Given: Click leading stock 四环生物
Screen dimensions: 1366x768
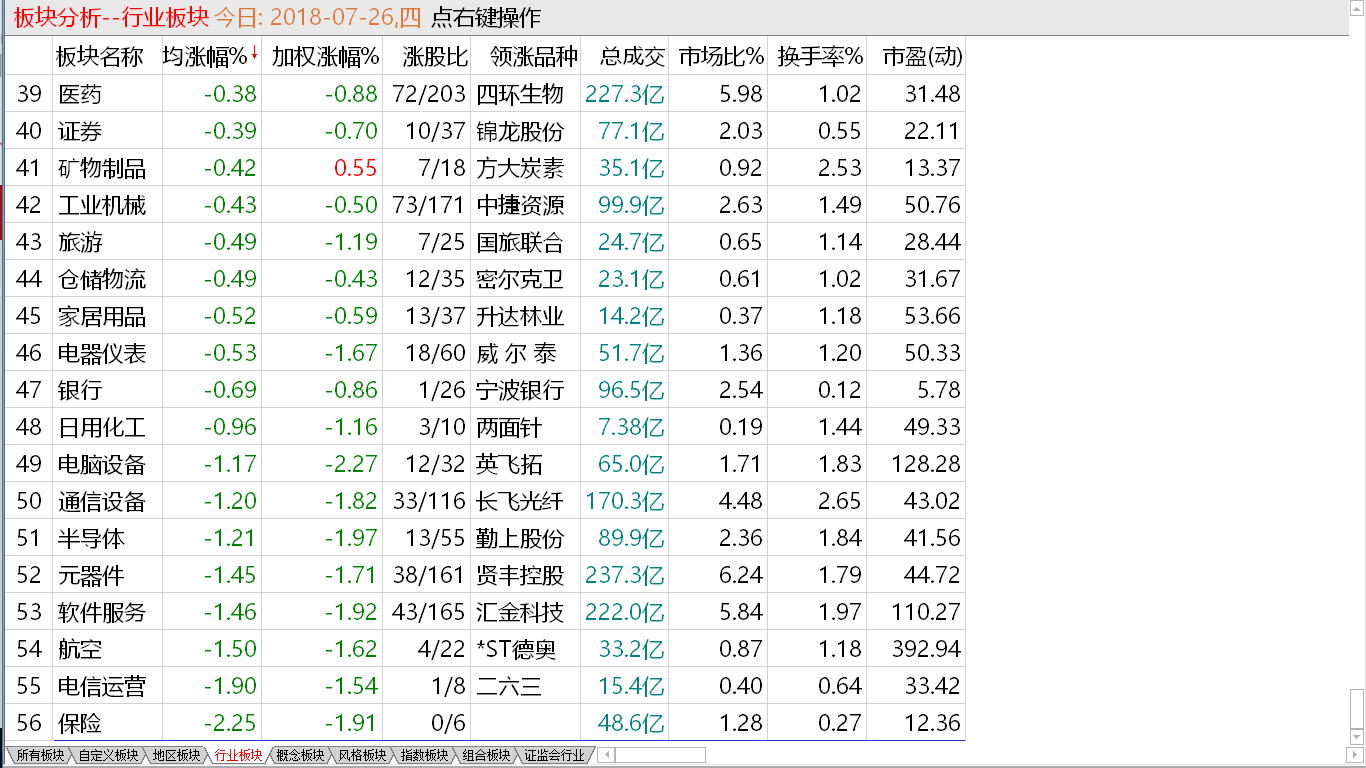Looking at the screenshot, I should 520,94.
